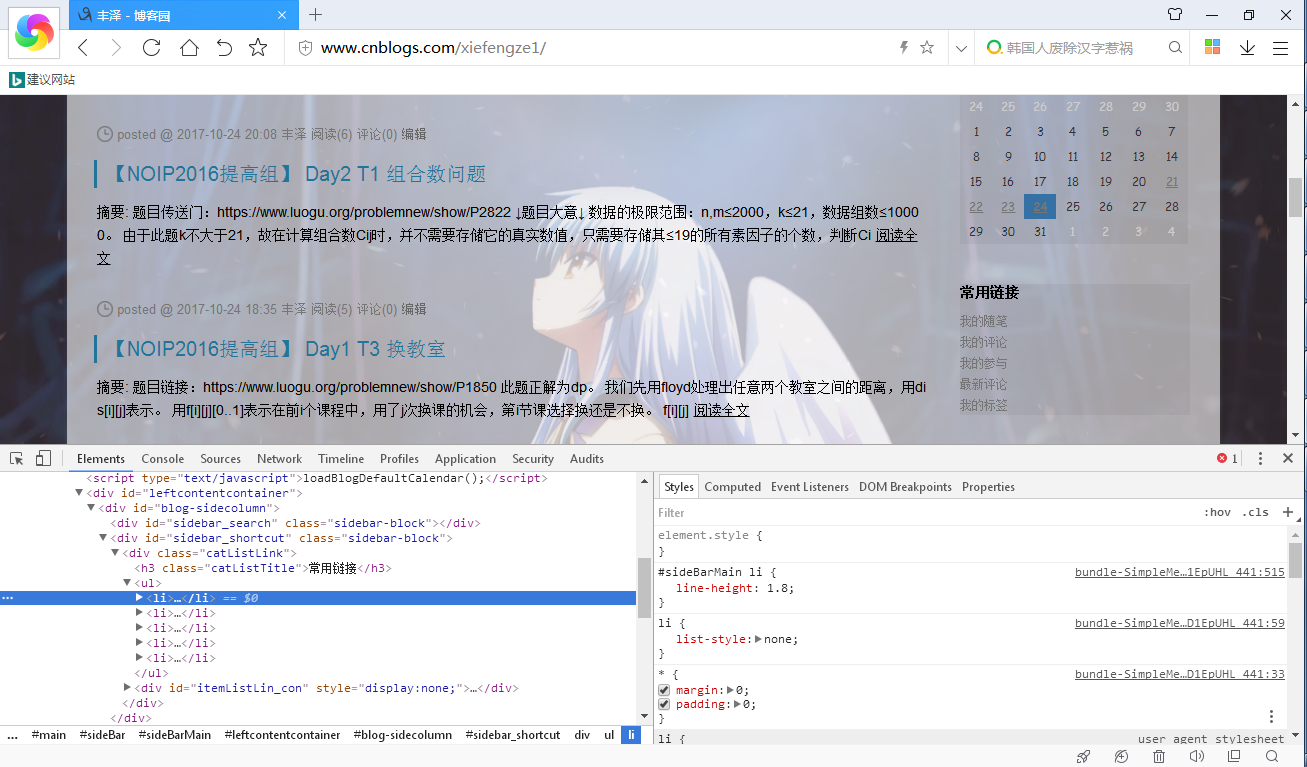Go back with the back arrow

point(83,47)
